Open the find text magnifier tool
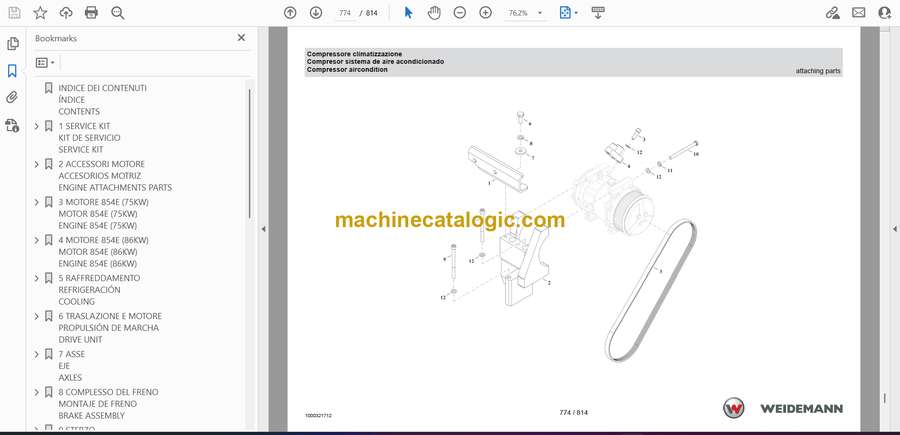The width and height of the screenshot is (900, 435). click(x=118, y=13)
